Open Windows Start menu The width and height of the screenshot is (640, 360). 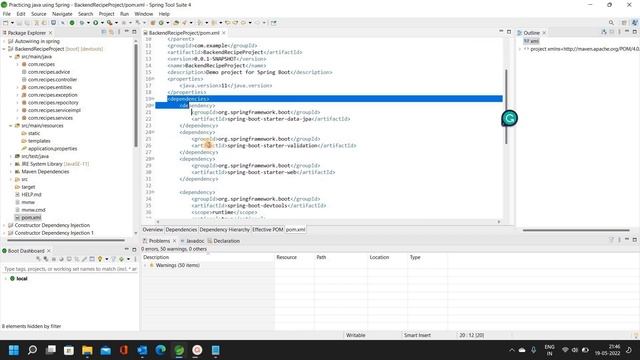click(x=13, y=350)
